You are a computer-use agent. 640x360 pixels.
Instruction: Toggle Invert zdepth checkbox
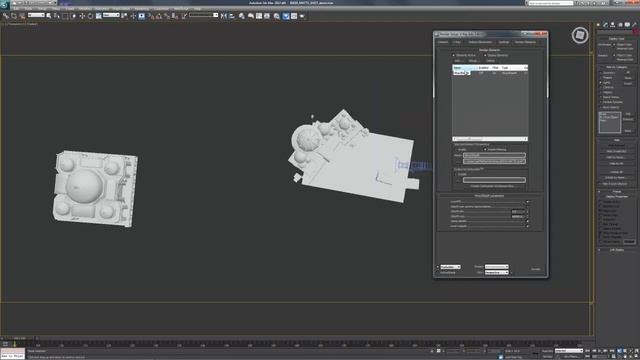click(x=527, y=226)
